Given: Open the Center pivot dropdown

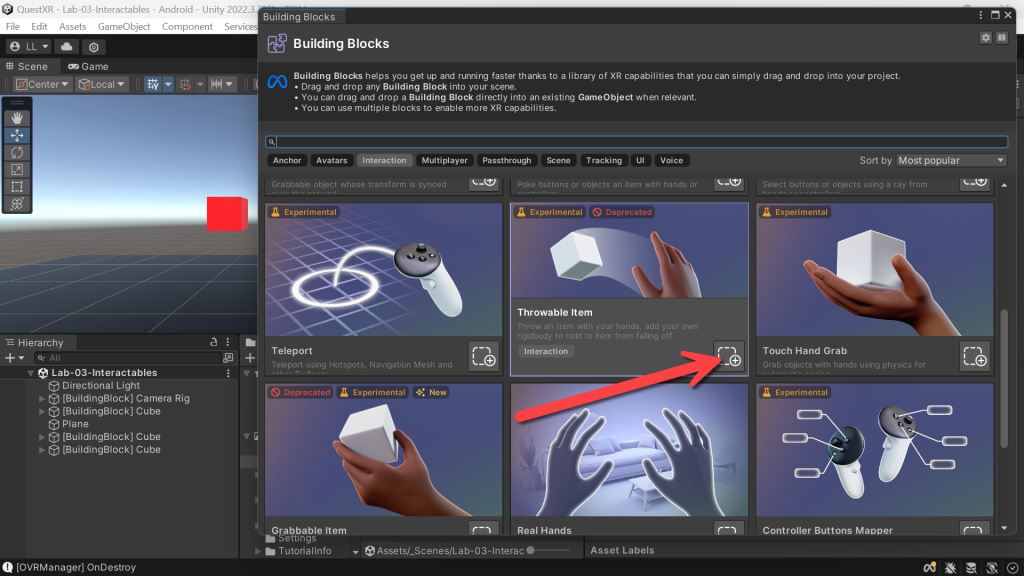Looking at the screenshot, I should point(42,84).
